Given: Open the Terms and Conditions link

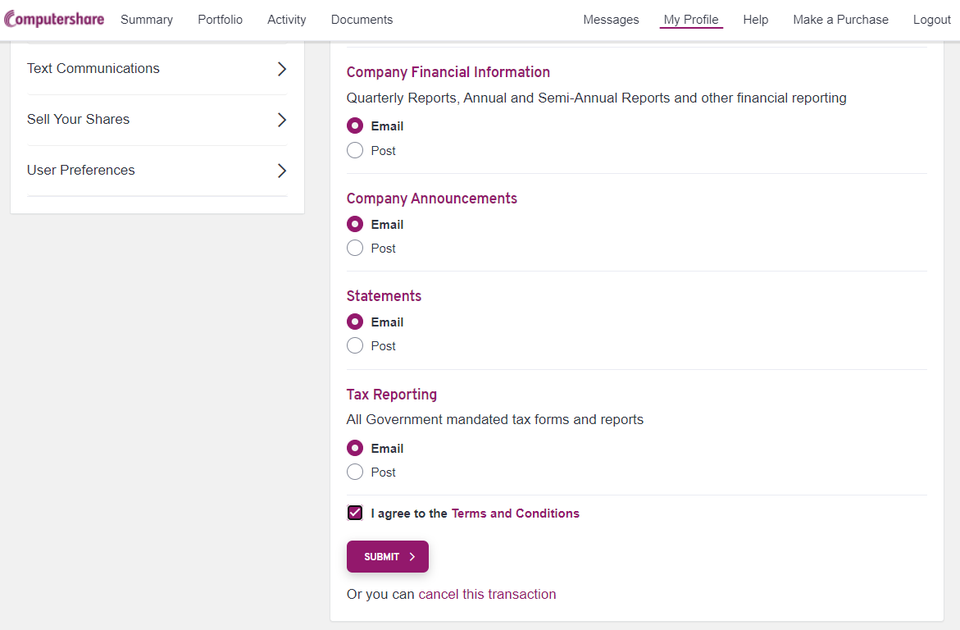Looking at the screenshot, I should [516, 513].
